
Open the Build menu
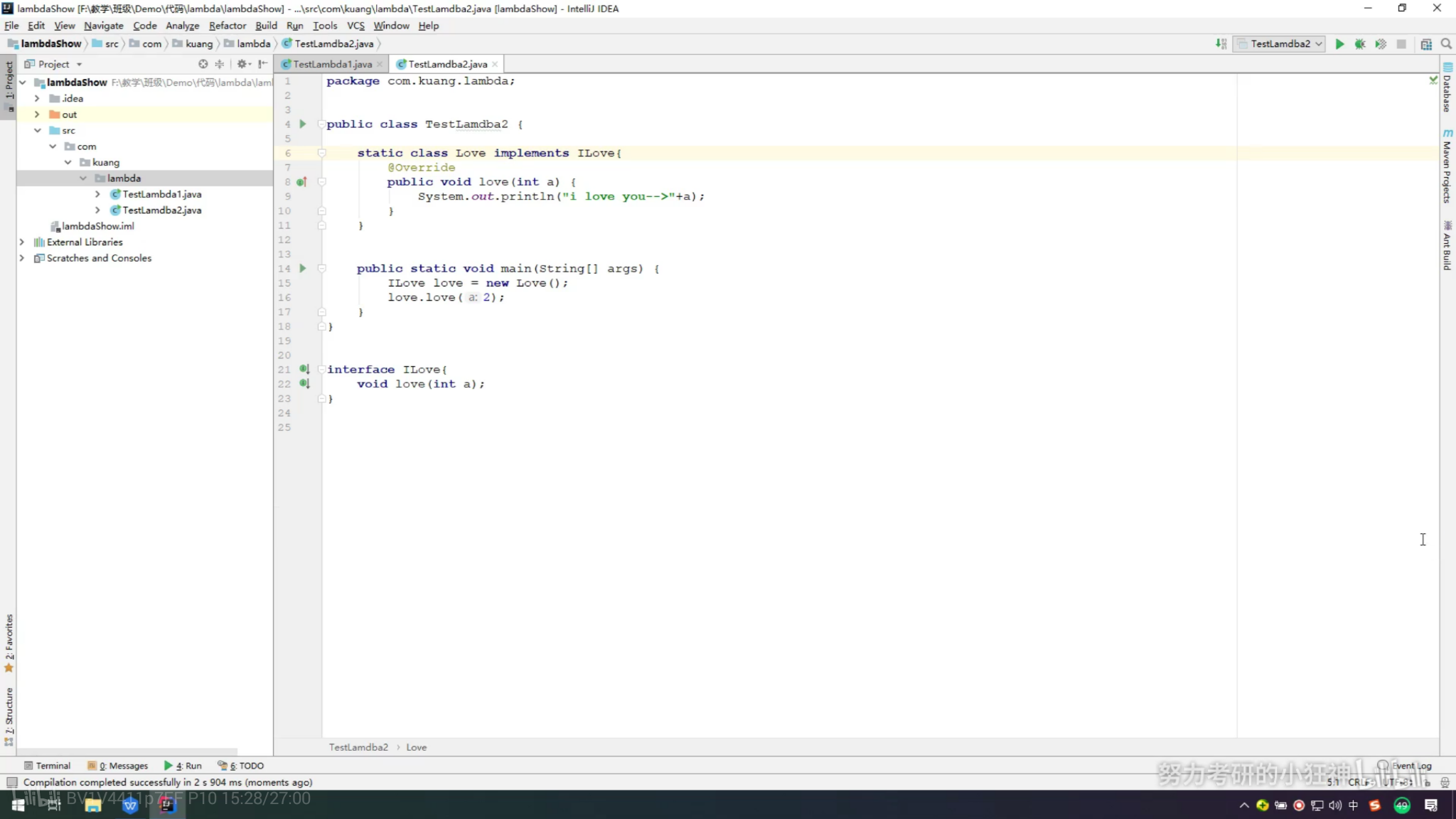coord(266,26)
